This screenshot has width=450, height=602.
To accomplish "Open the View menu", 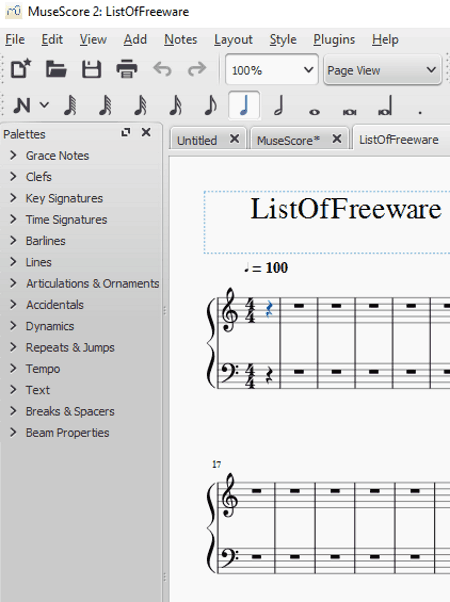I will pyautogui.click(x=93, y=40).
